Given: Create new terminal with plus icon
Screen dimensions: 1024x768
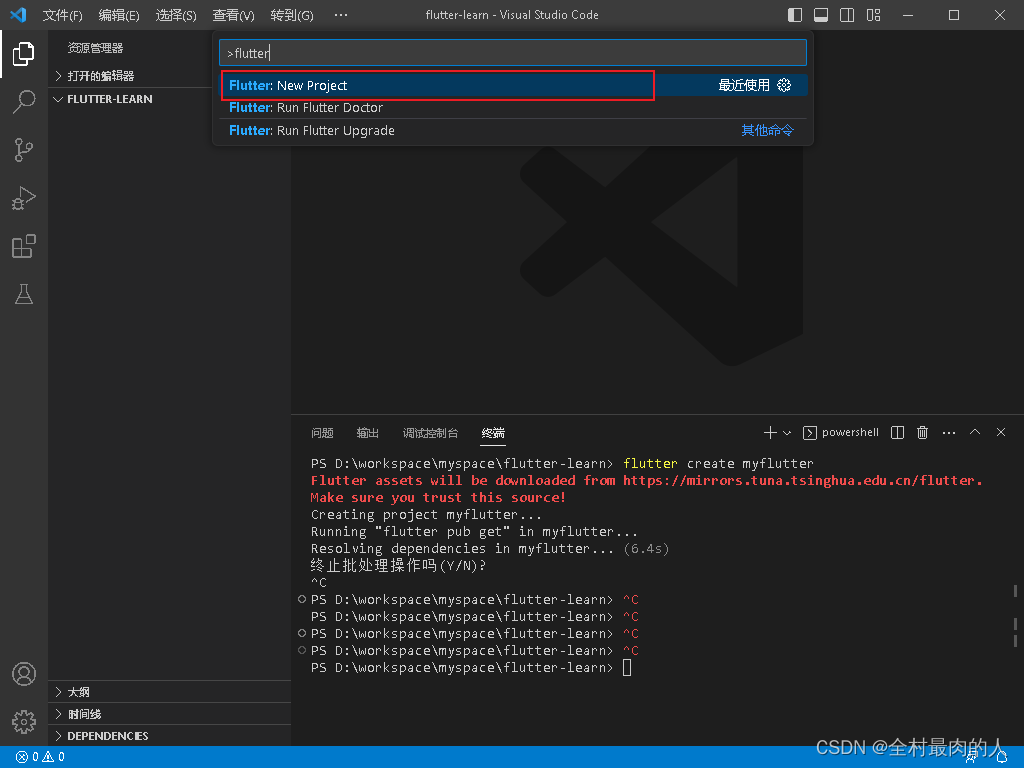Looking at the screenshot, I should point(770,432).
